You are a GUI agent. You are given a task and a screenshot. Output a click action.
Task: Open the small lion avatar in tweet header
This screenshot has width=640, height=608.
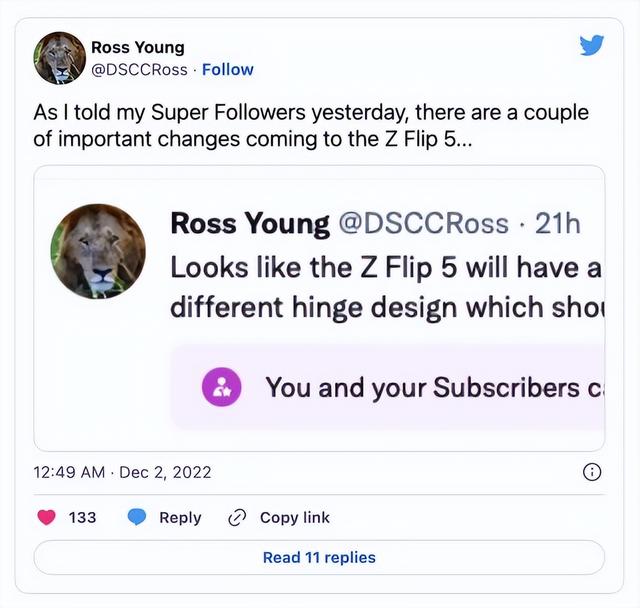[x=59, y=58]
